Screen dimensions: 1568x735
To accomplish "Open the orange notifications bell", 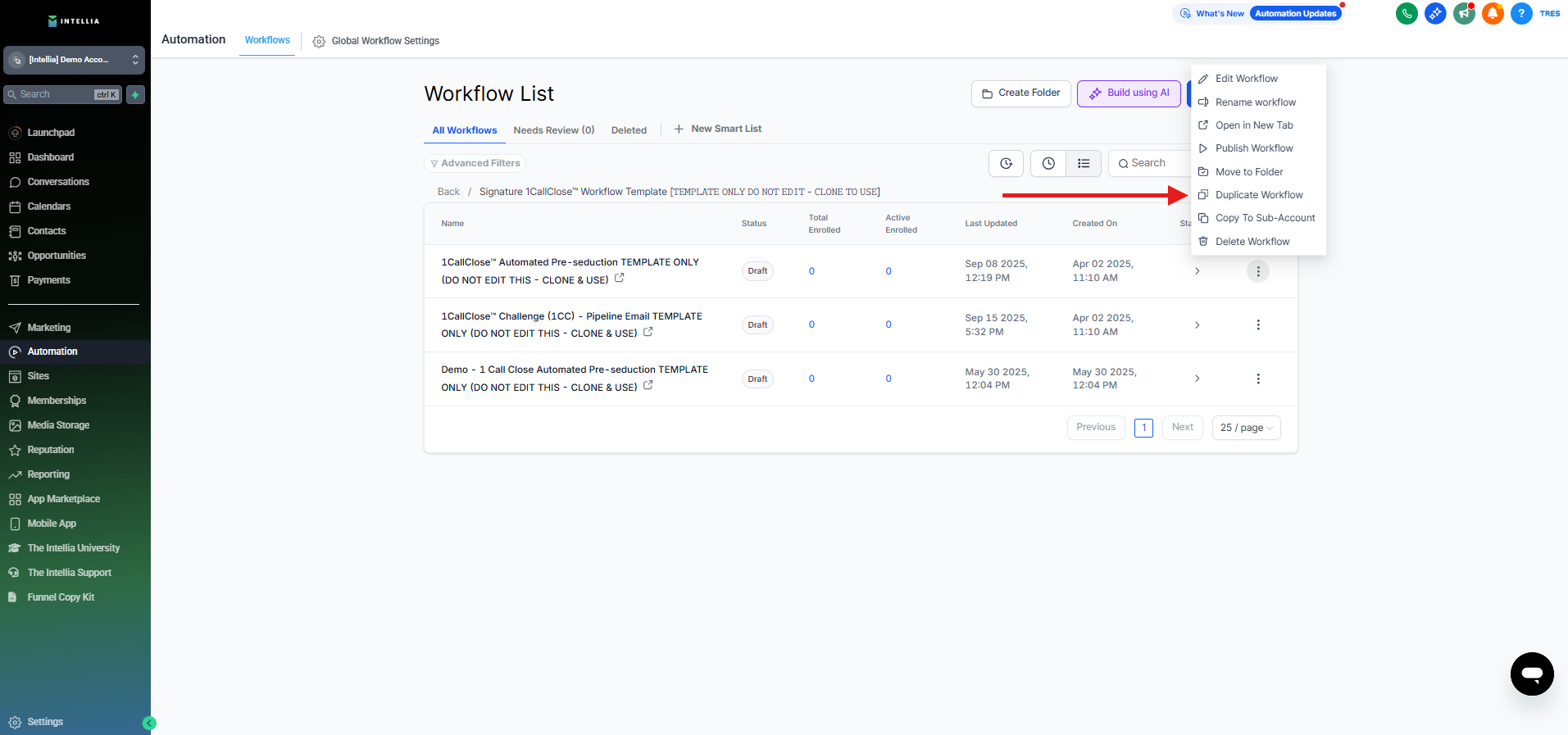I will coord(1493,13).
